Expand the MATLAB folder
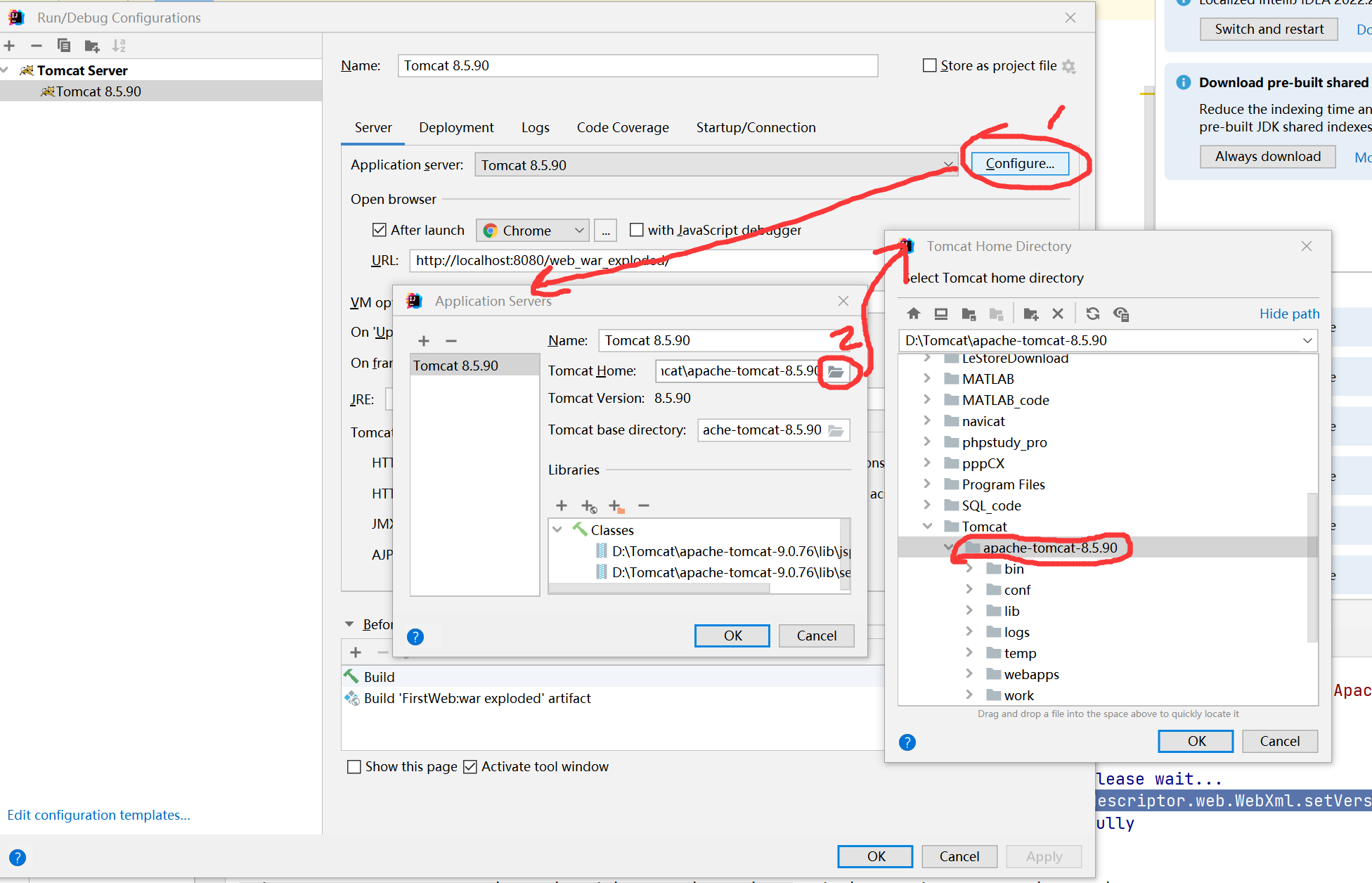Viewport: 1372px width, 883px height. pos(927,379)
